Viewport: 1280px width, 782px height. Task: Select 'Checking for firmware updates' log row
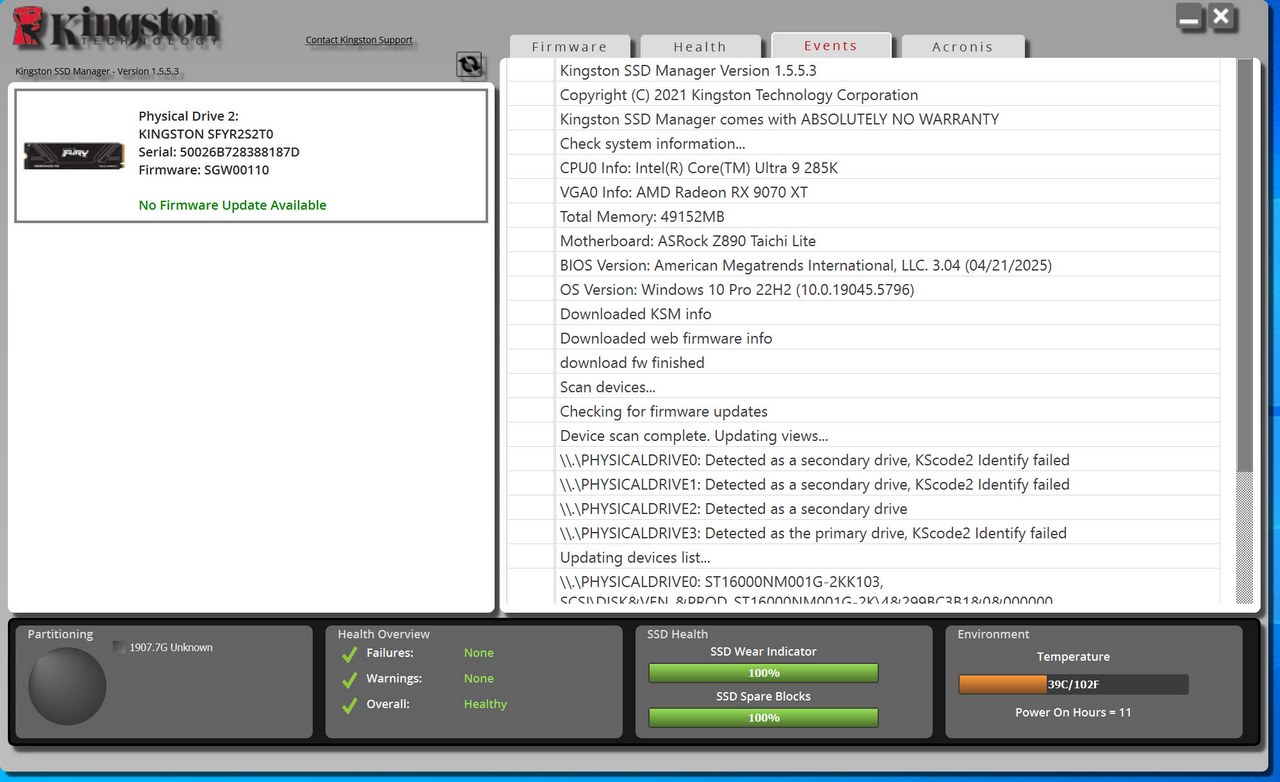pyautogui.click(x=863, y=411)
